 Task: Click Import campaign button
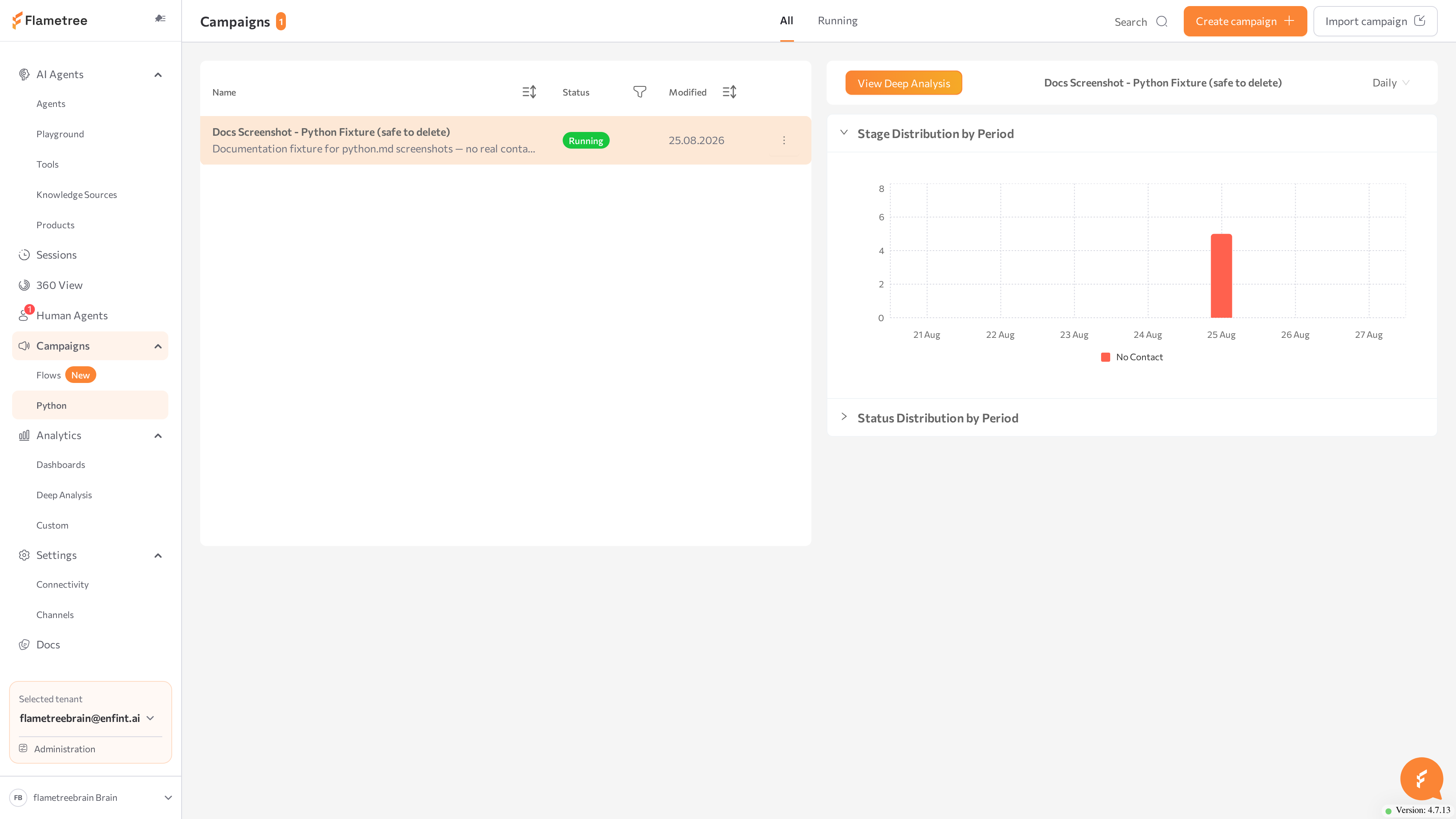[x=1375, y=22]
